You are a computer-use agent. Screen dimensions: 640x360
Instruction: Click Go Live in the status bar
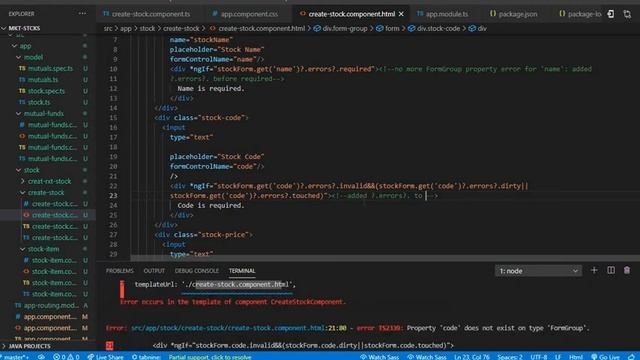[x=606, y=357]
